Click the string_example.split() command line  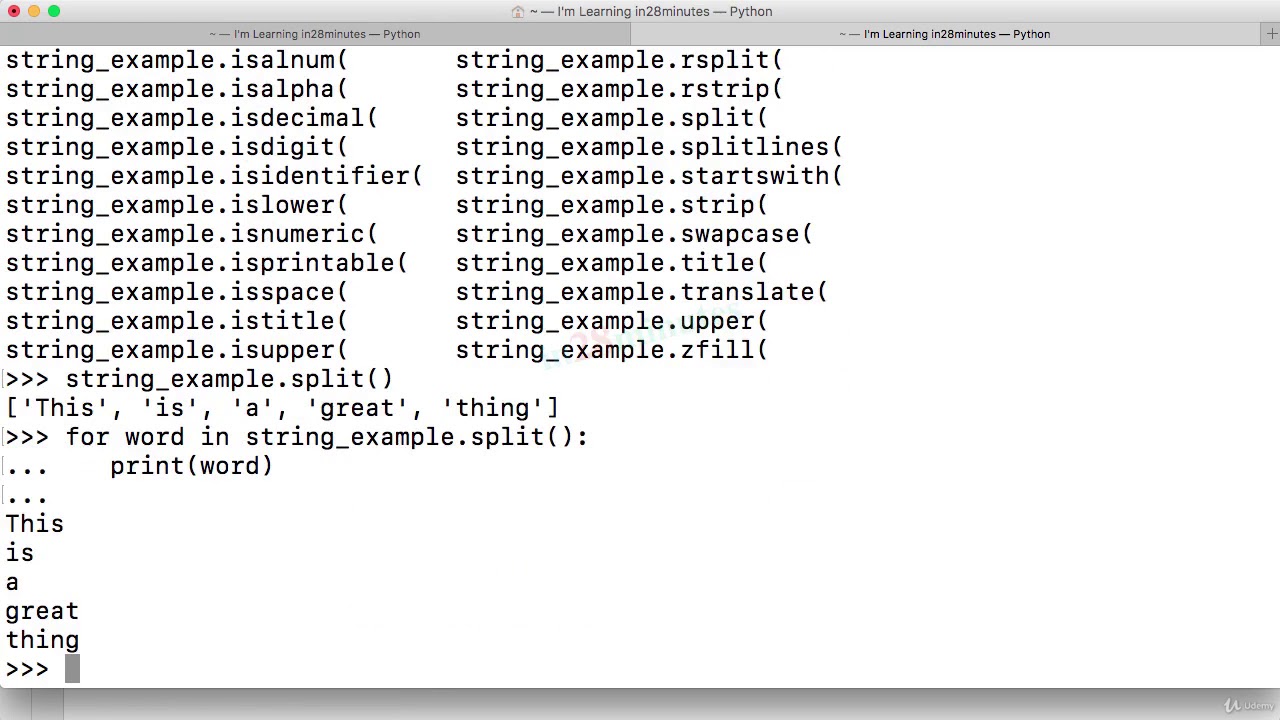tap(229, 379)
